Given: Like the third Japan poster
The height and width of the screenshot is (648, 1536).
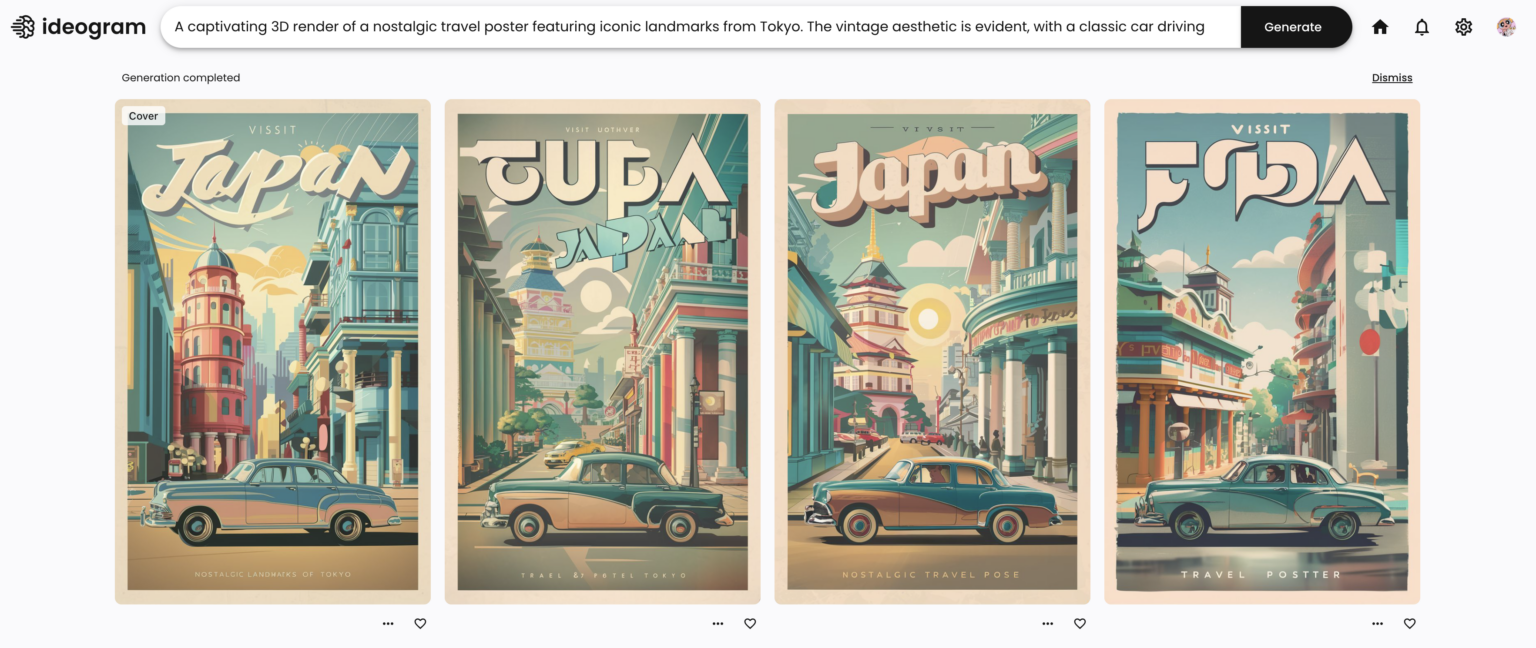Looking at the screenshot, I should pos(1080,623).
